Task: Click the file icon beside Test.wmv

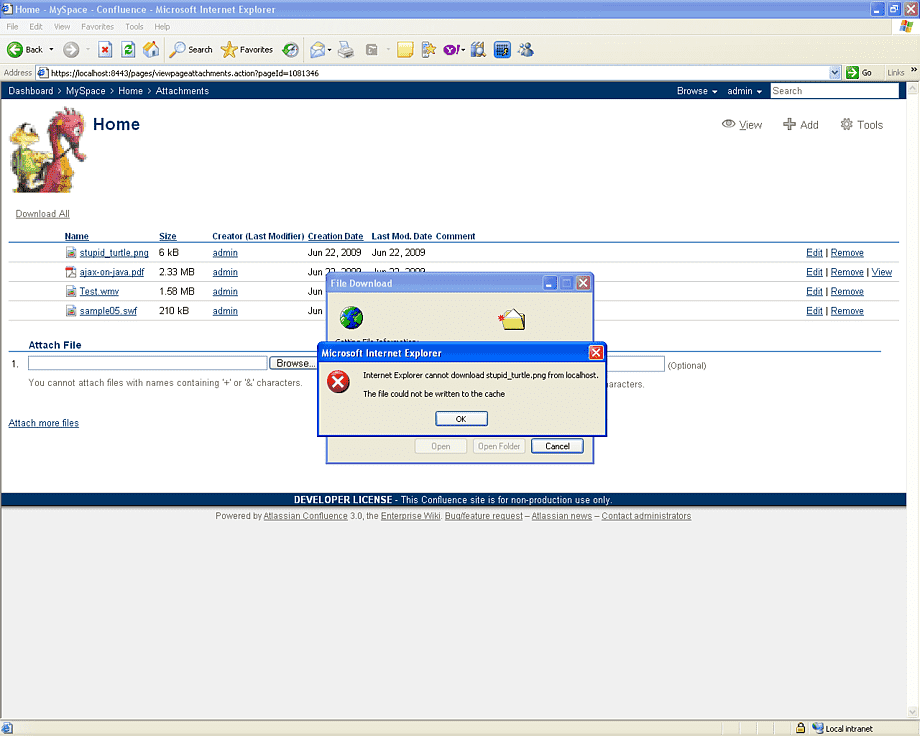Action: coord(71,291)
